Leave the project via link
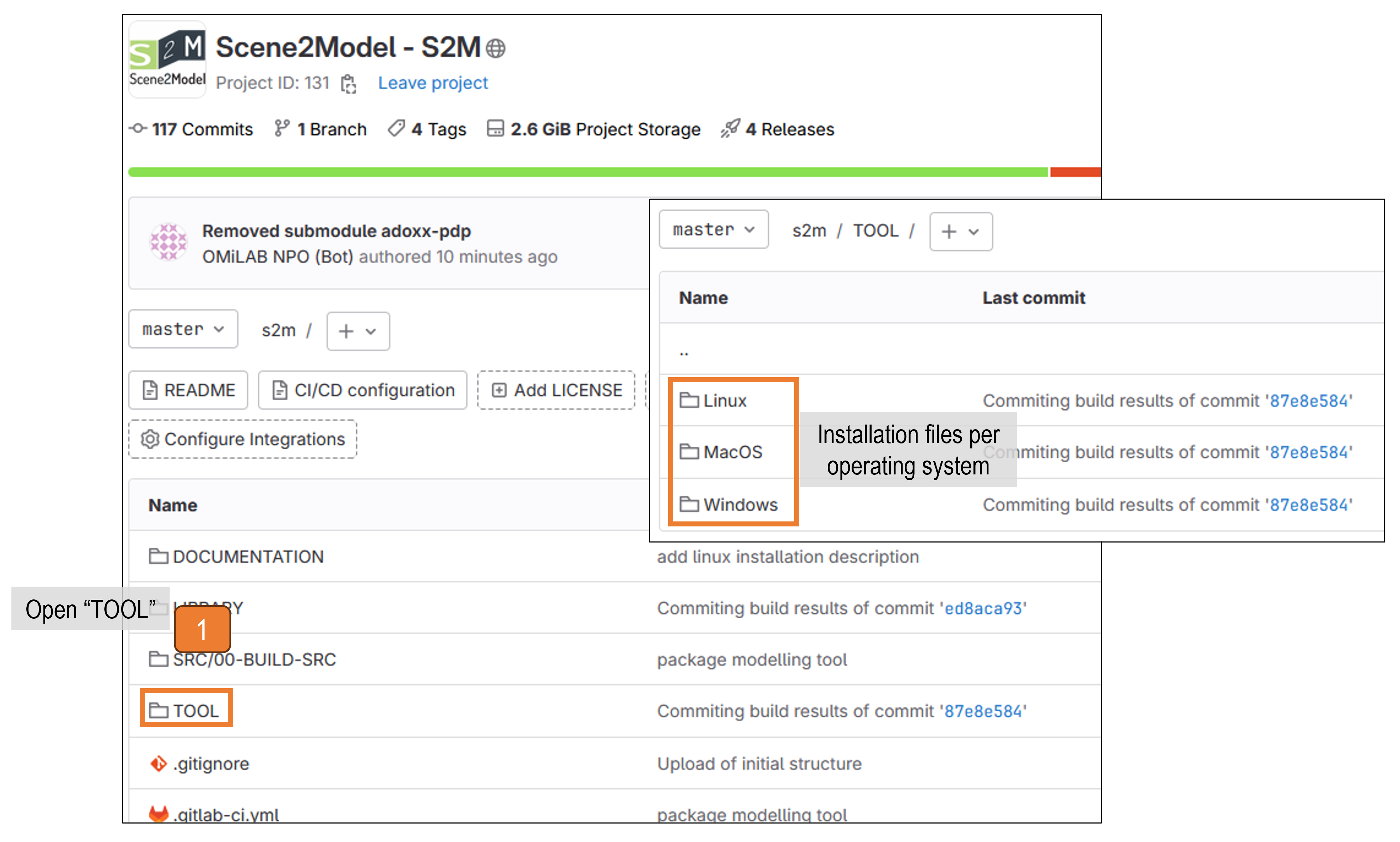1400x842 pixels. point(433,83)
